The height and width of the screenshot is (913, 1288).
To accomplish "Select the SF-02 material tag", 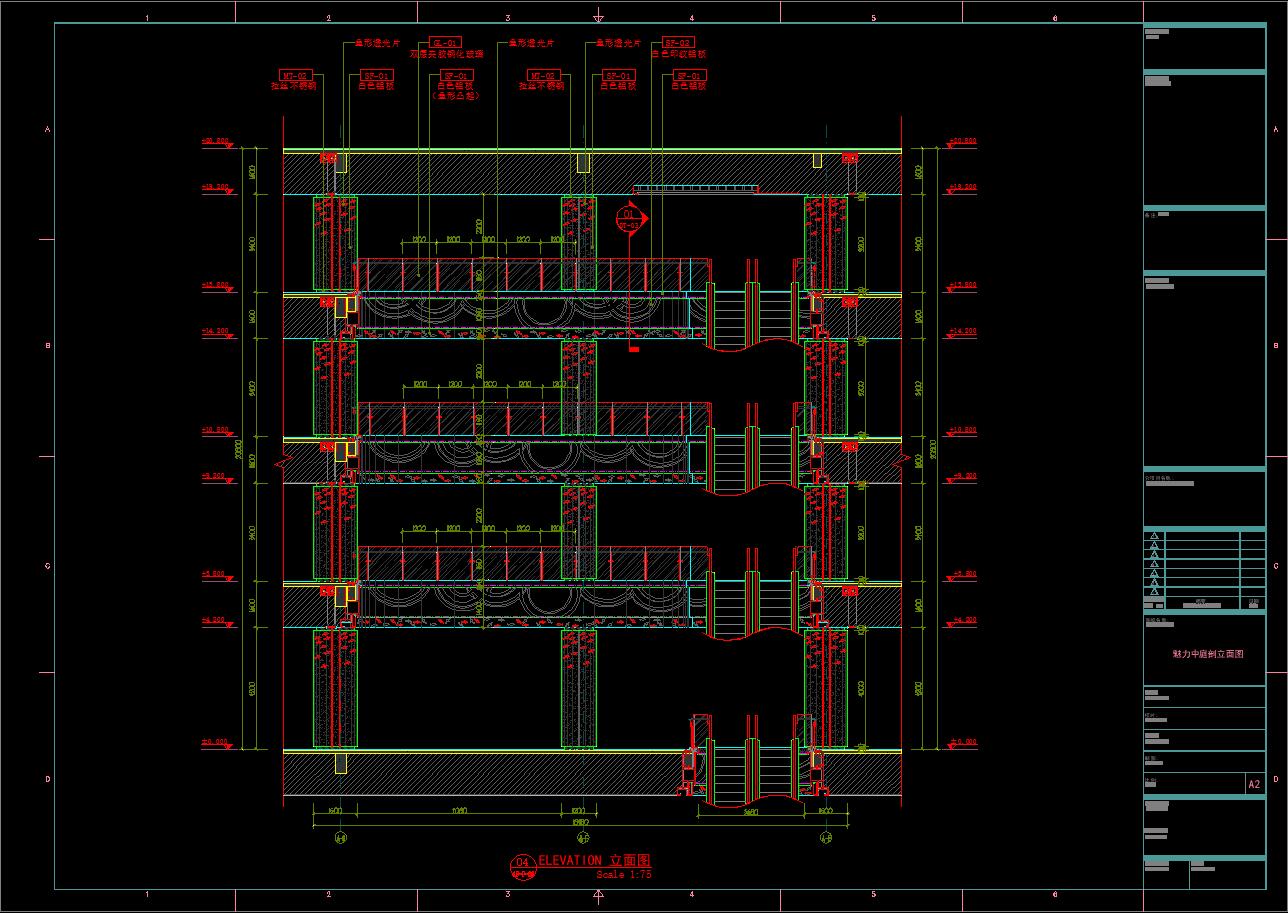I will [678, 43].
